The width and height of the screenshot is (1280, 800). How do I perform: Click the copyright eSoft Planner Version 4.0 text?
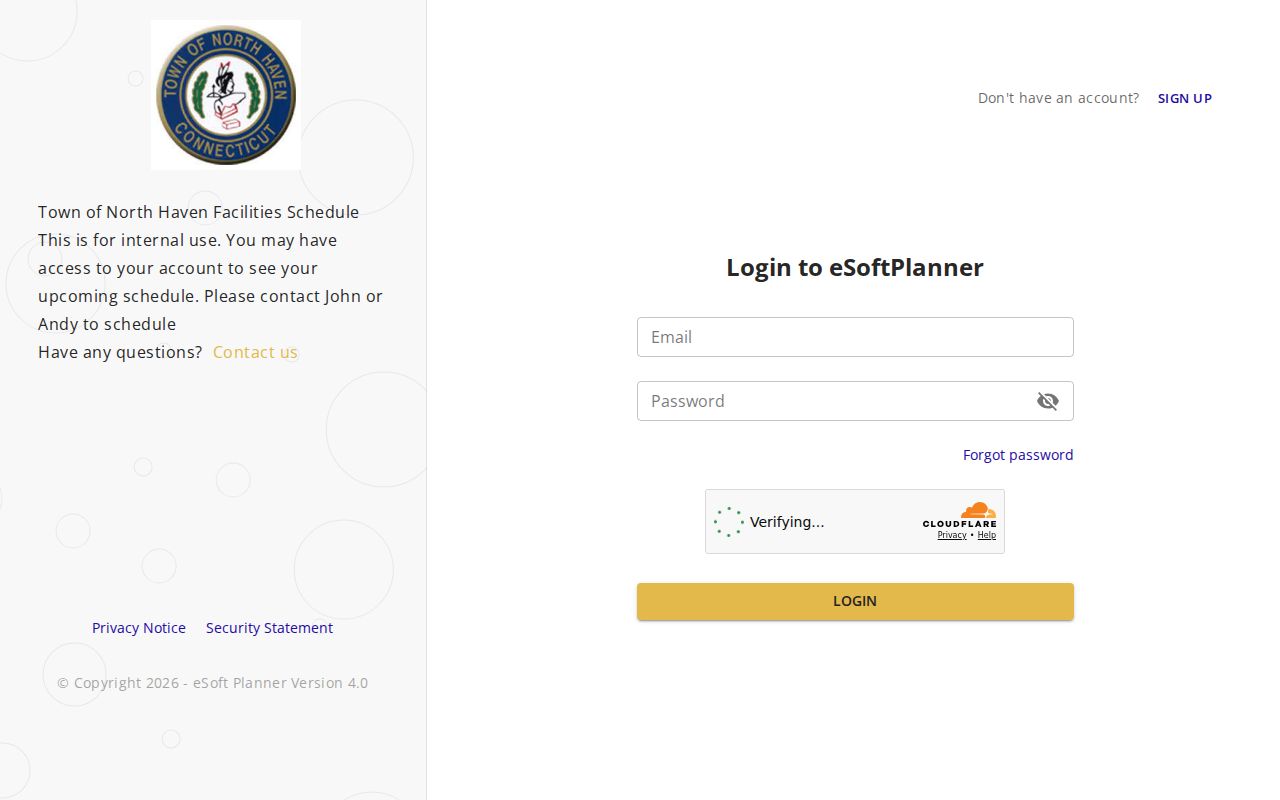click(212, 683)
